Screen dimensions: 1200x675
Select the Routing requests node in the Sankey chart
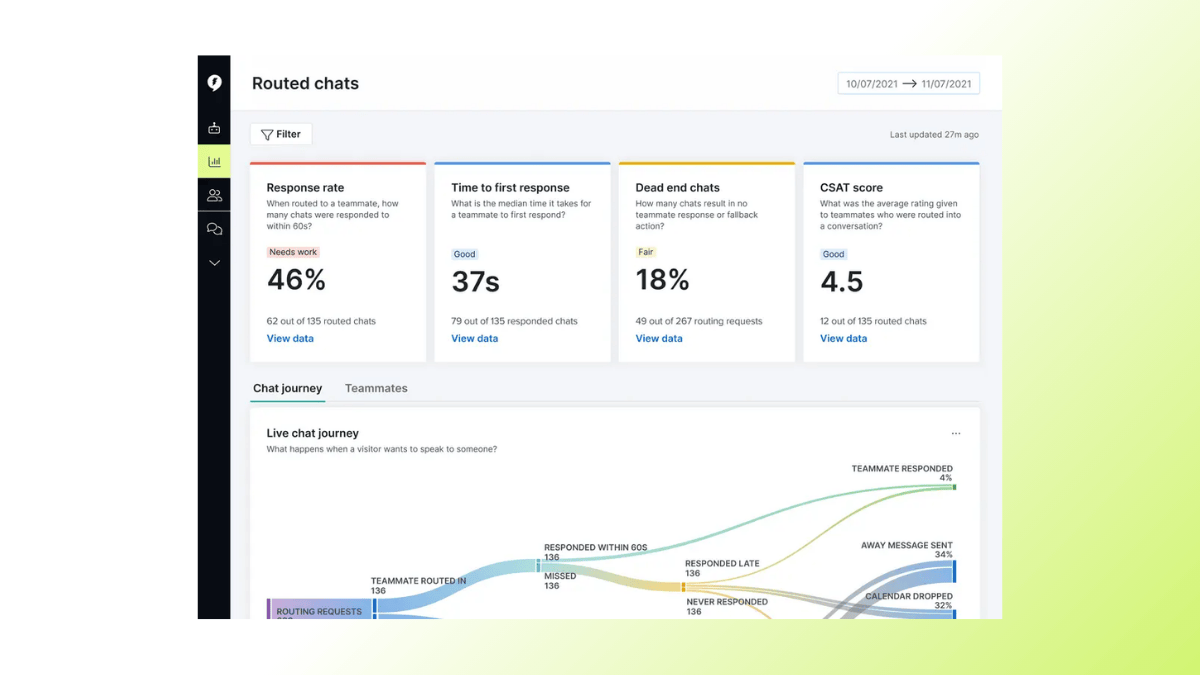click(318, 610)
